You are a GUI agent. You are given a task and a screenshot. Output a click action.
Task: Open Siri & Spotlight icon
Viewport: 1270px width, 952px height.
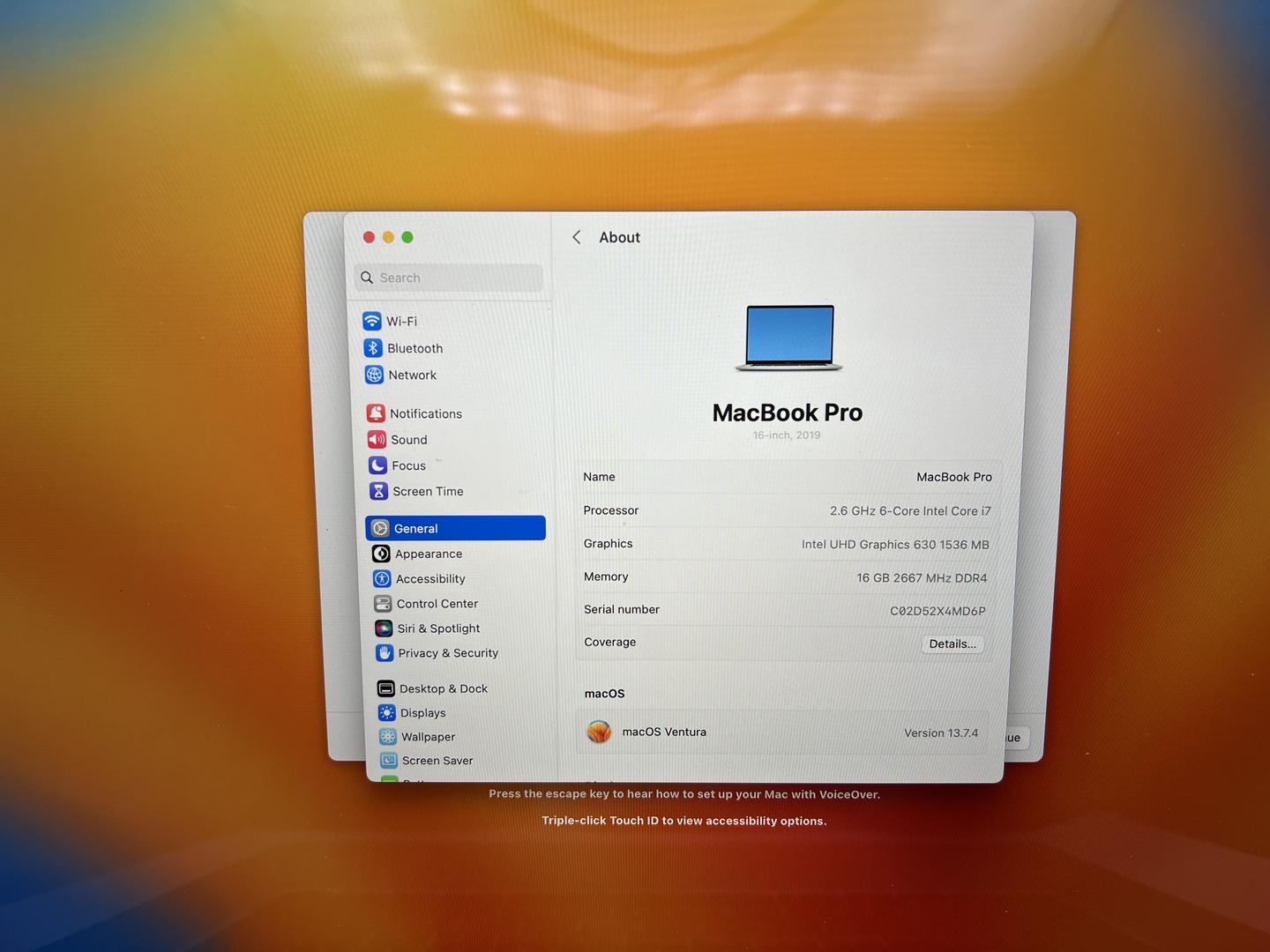click(x=384, y=628)
